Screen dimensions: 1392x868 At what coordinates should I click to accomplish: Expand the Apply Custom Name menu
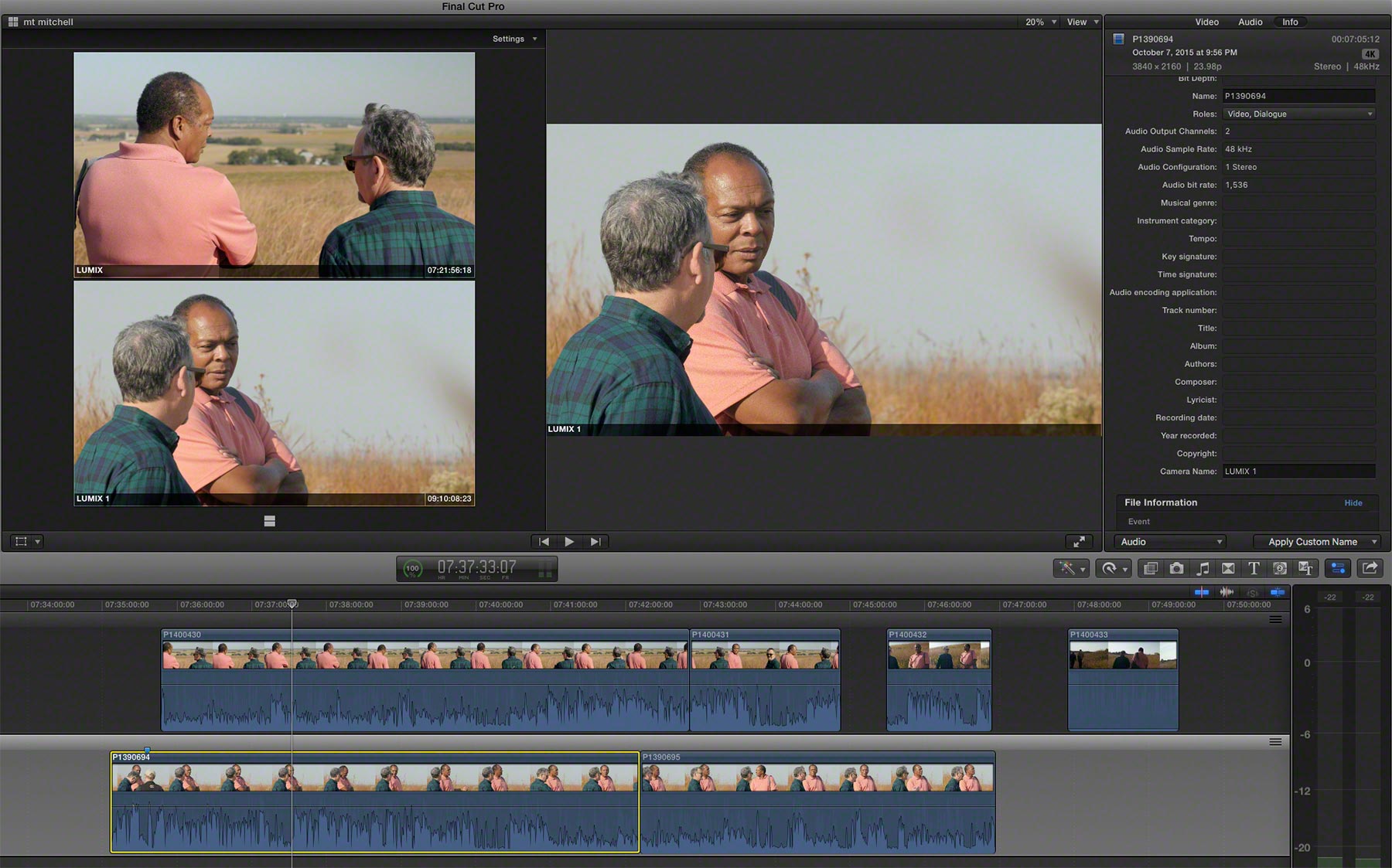tap(1317, 542)
